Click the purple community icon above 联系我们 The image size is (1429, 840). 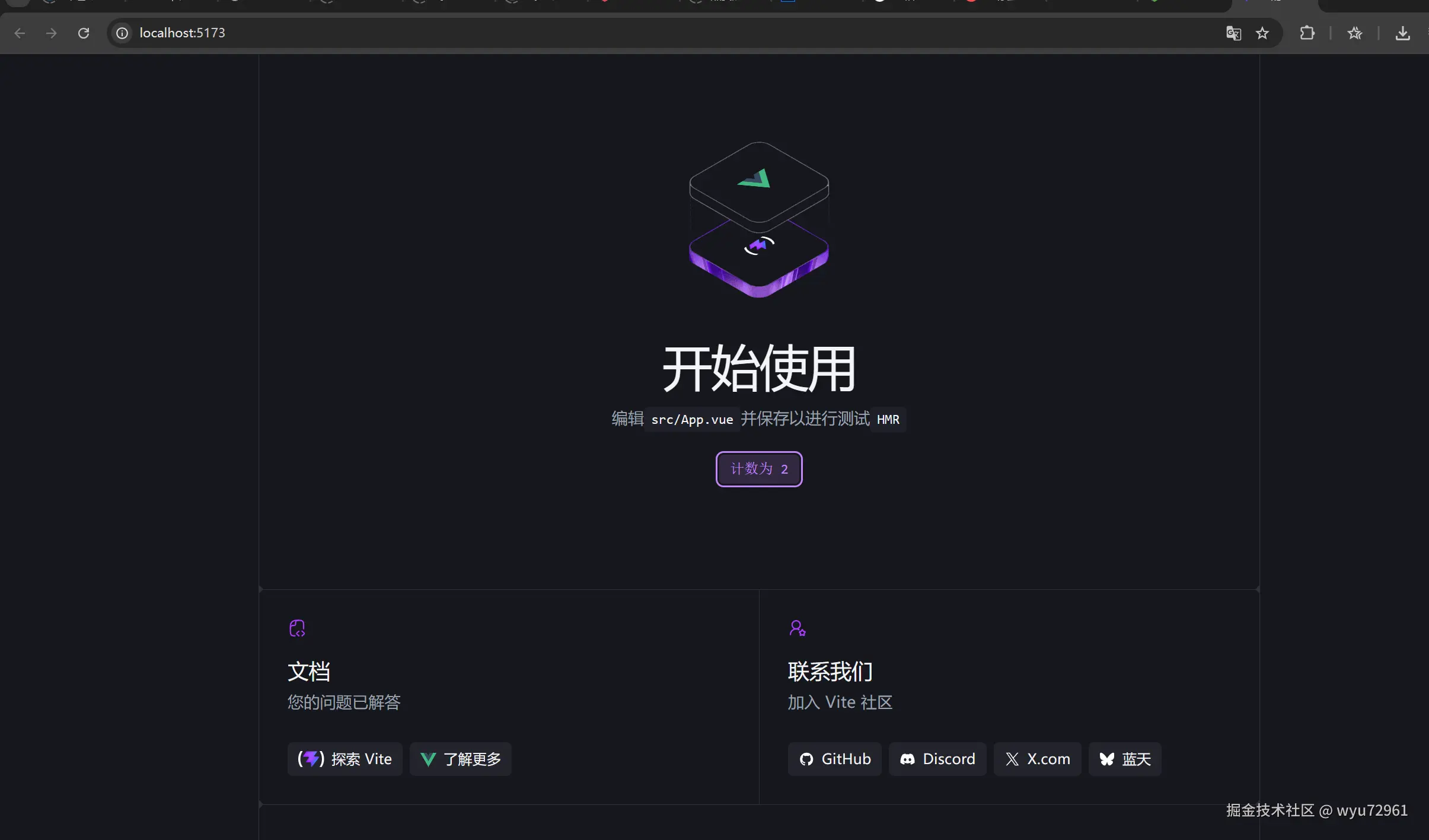pyautogui.click(x=798, y=628)
